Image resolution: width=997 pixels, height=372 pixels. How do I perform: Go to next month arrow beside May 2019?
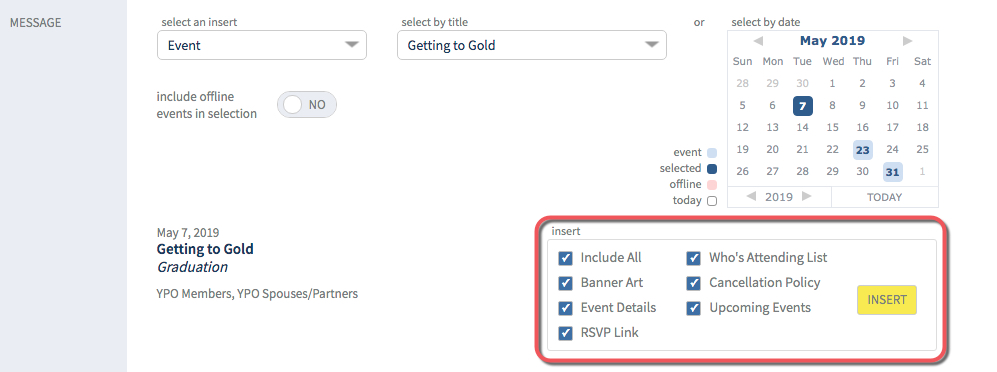(x=907, y=41)
